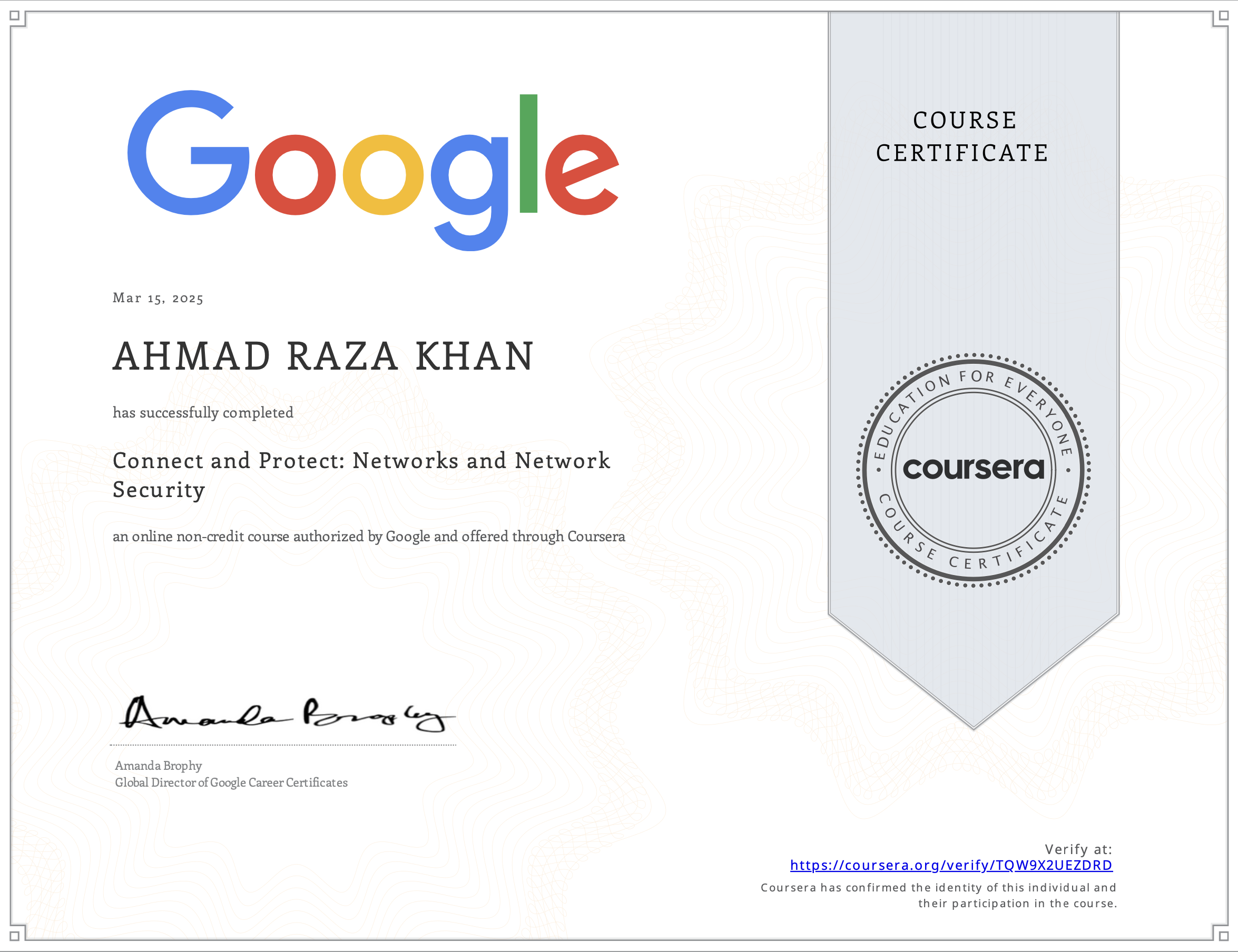Click the coursera wordmark inside seal

[972, 469]
